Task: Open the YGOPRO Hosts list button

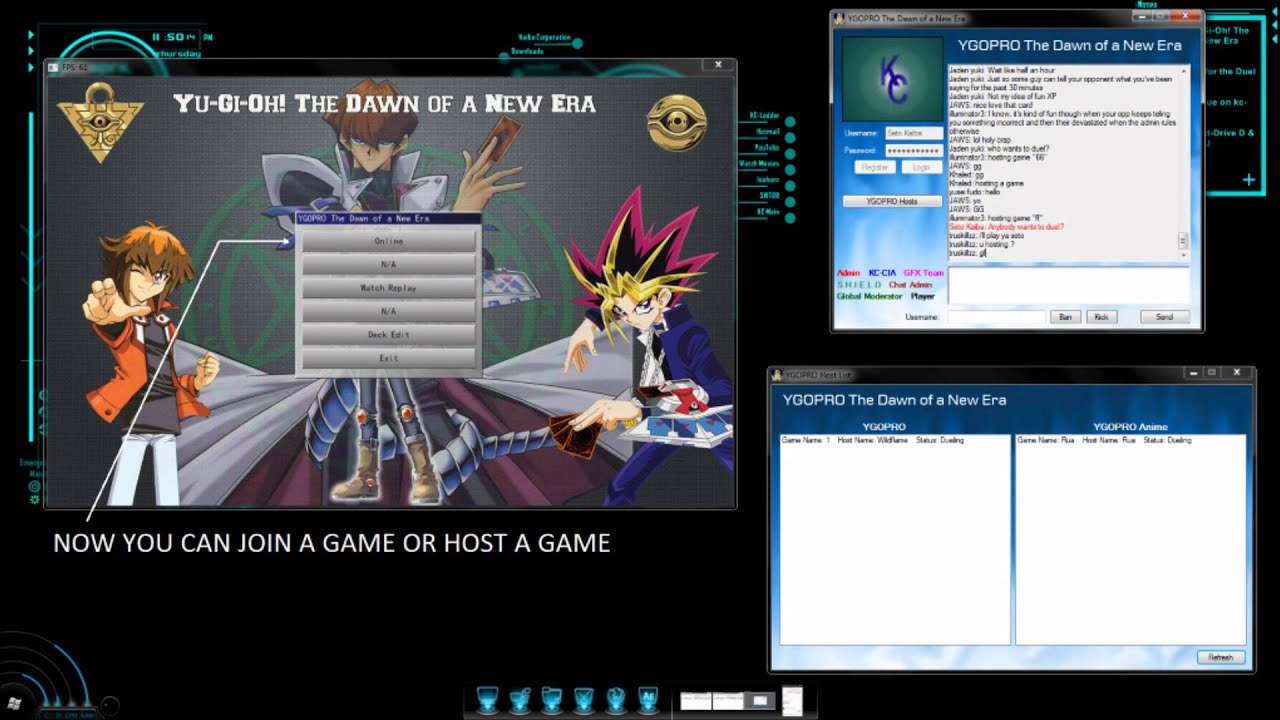Action: (892, 201)
